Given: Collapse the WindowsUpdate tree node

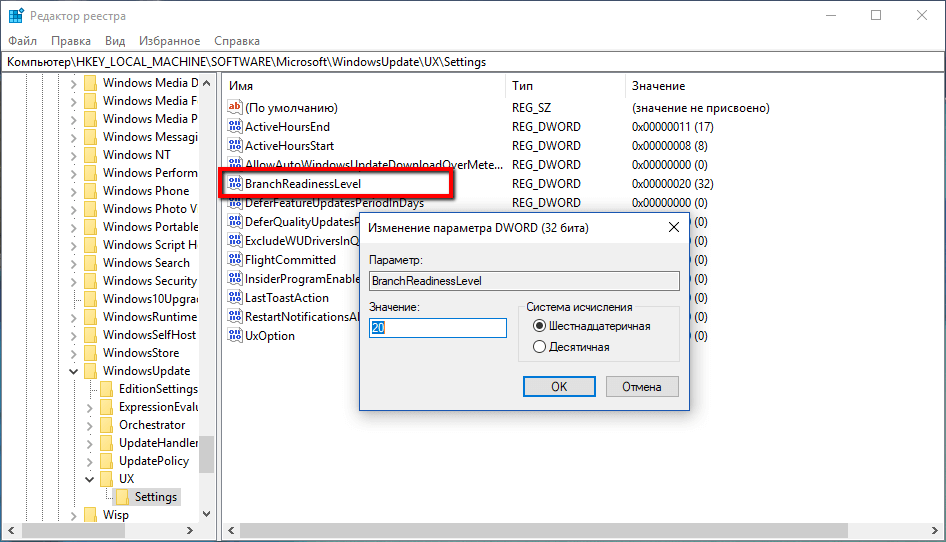Looking at the screenshot, I should coord(73,371).
